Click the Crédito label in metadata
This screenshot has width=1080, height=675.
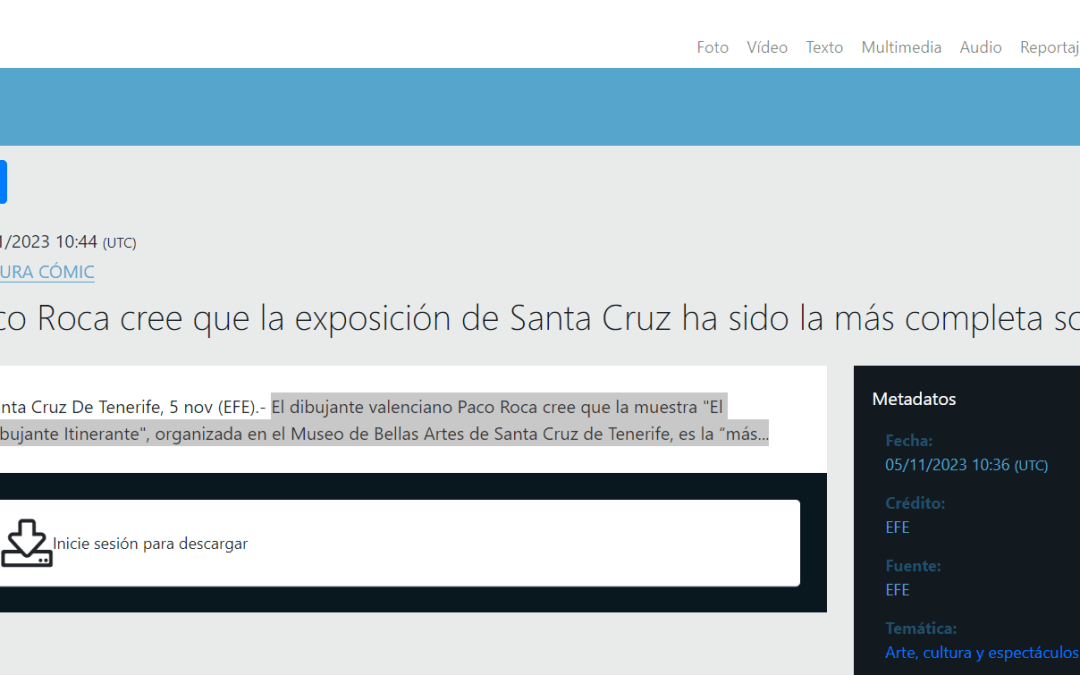pos(915,503)
